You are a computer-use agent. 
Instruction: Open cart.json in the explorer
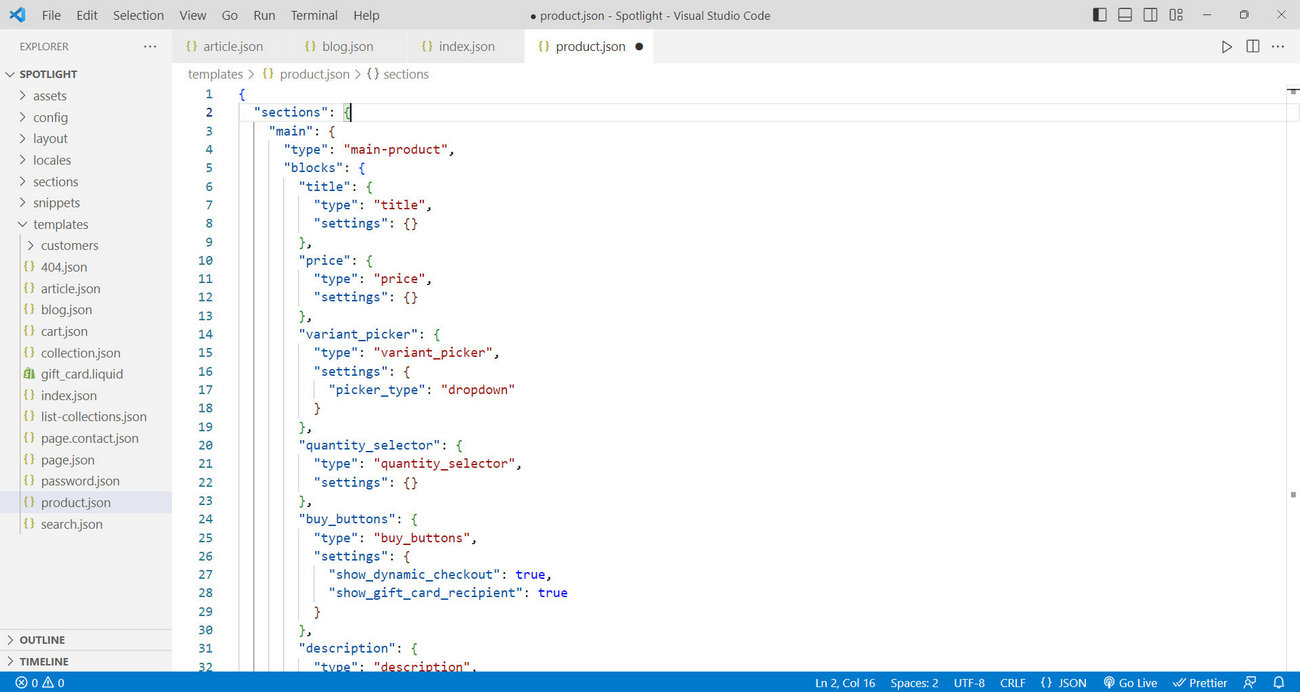64,331
